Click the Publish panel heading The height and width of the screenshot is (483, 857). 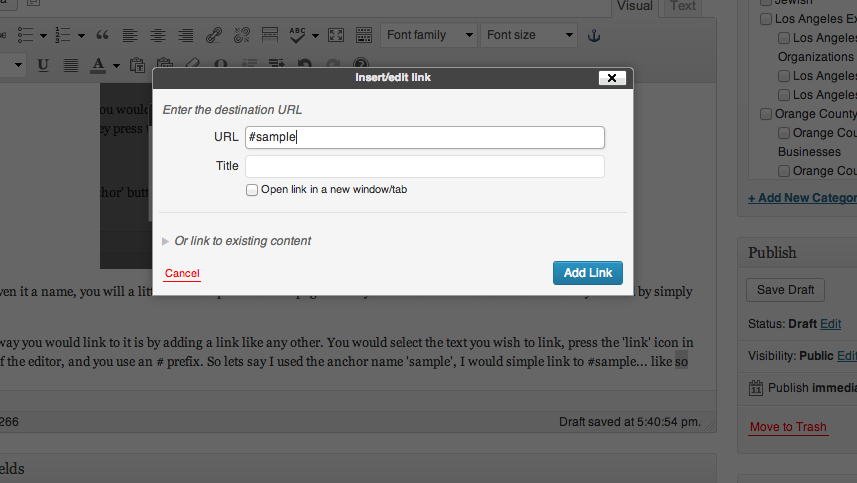pos(772,252)
